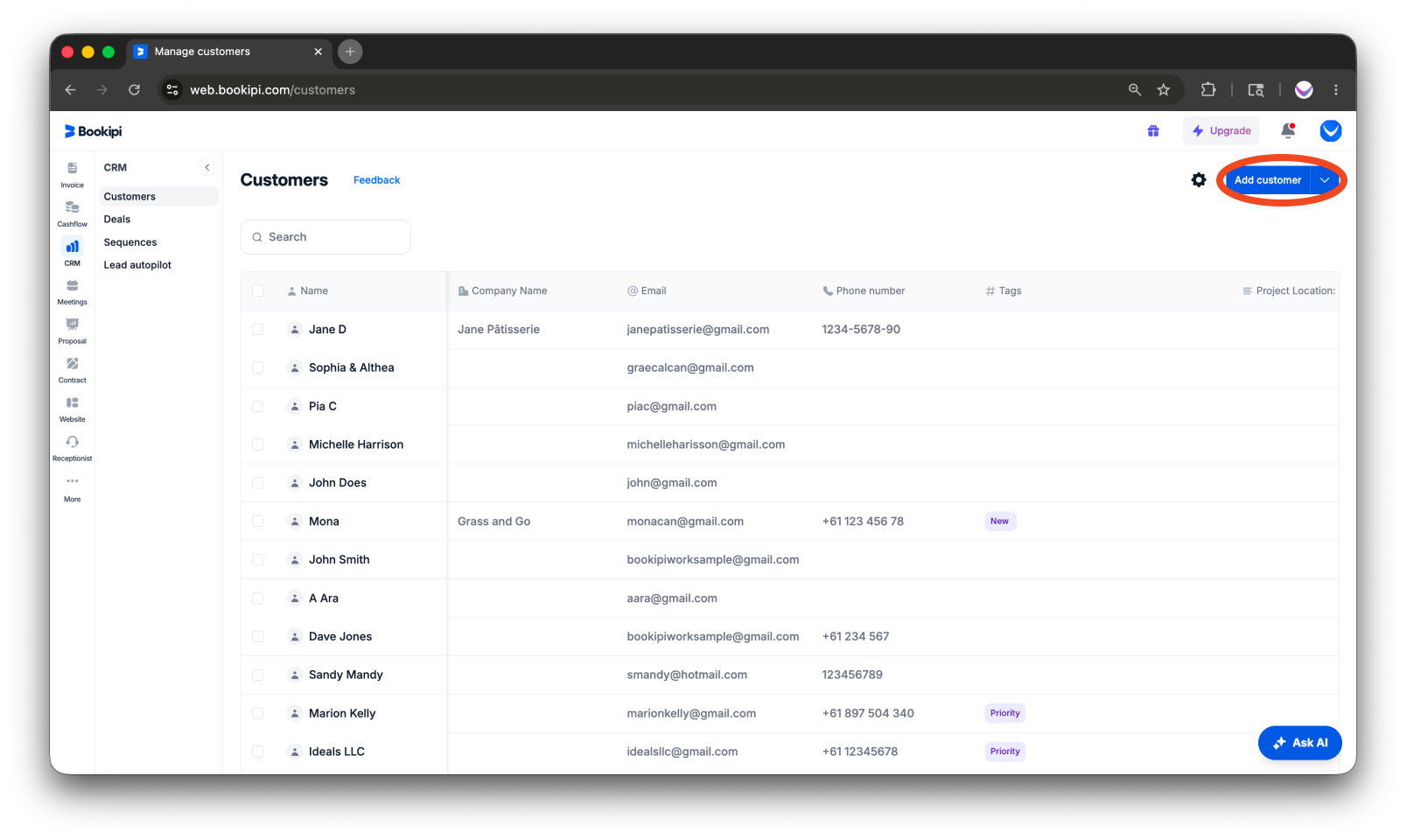Open the Contract section in sidebar
Screen dimensions: 1407x840
pos(72,369)
